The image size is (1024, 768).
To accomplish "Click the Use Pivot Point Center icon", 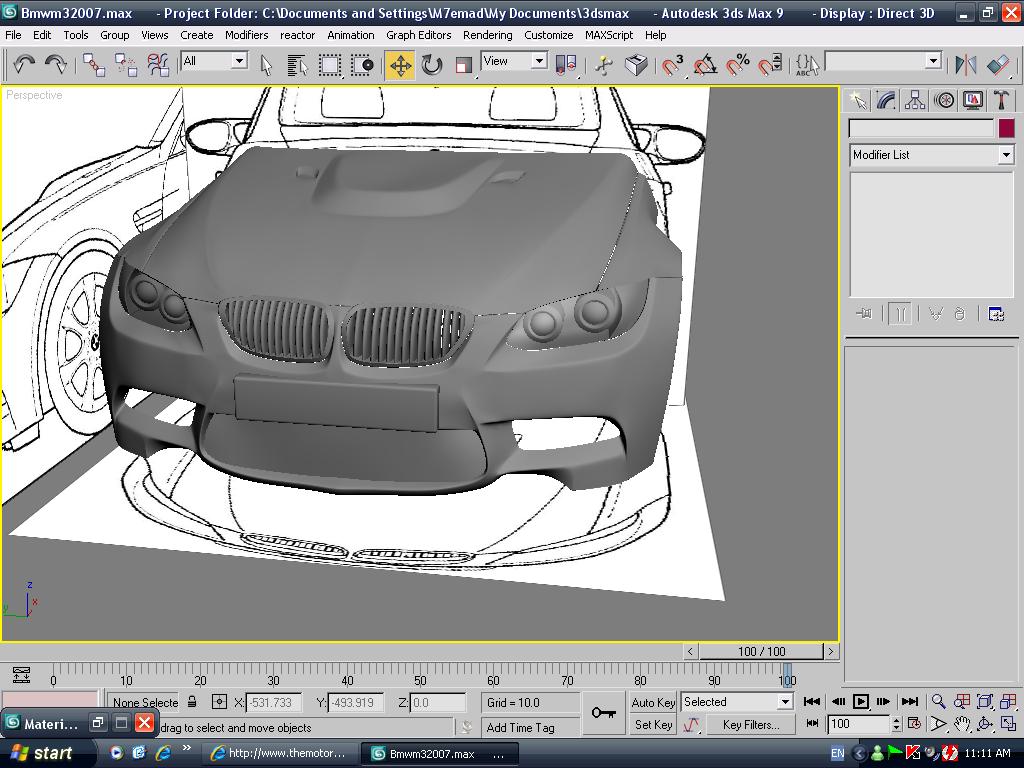I will [566, 65].
